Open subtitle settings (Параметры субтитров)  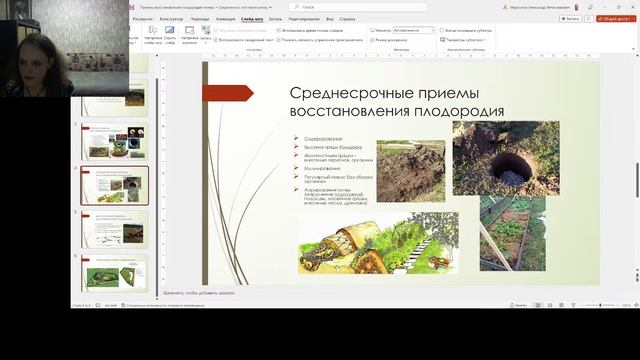[463, 40]
